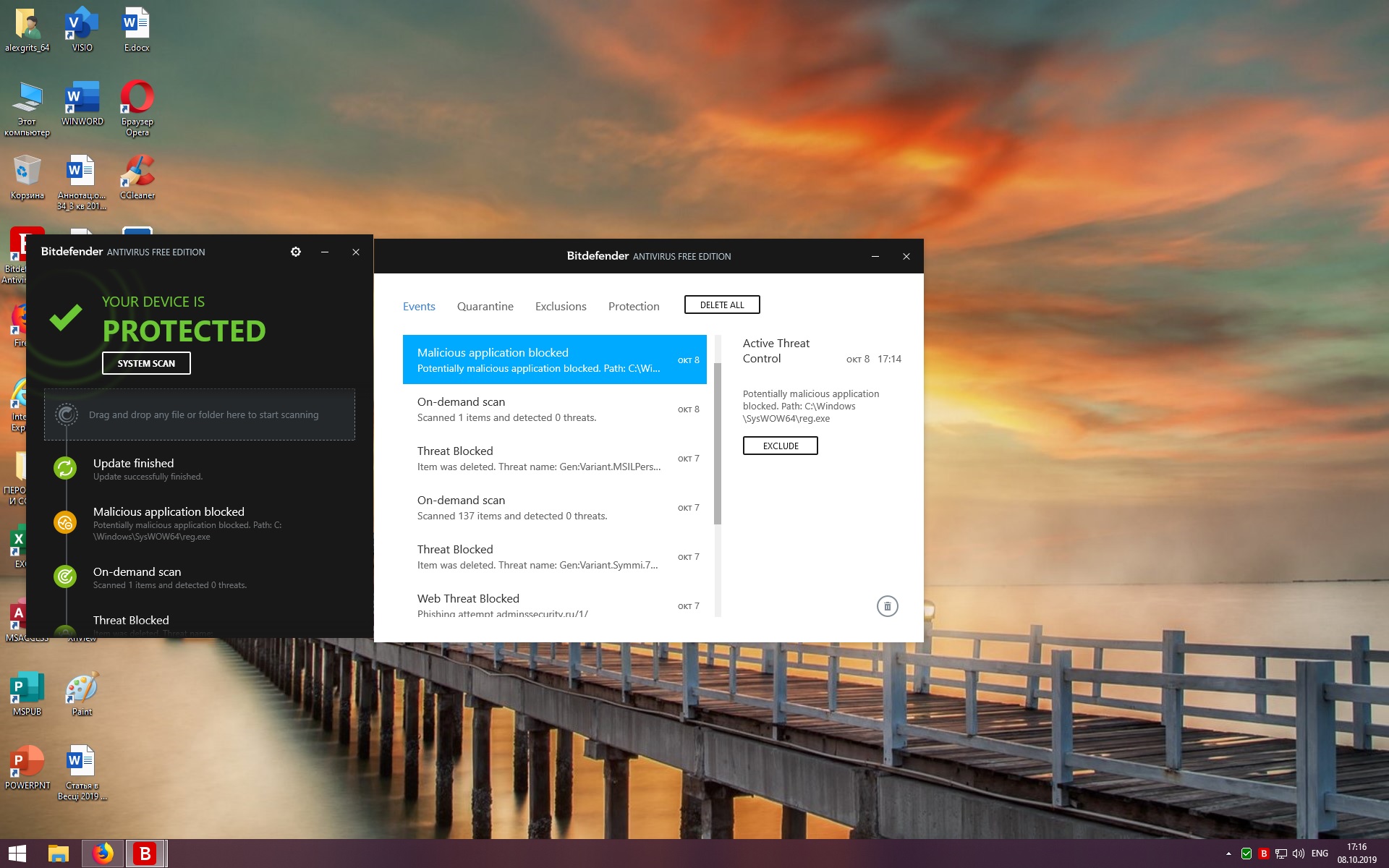Click the drag-and-drop scan circle icon
The image size is (1389, 868).
(x=67, y=414)
